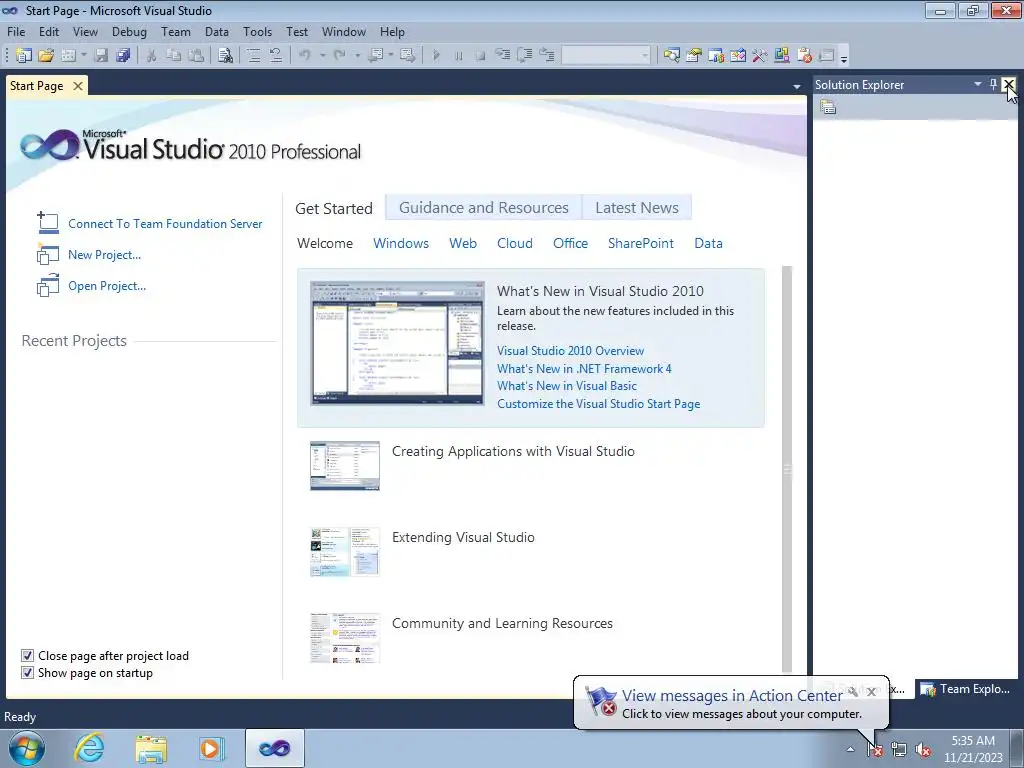Expand the Undo history dropdown arrow
Image resolution: width=1024 pixels, height=768 pixels.
tap(322, 56)
